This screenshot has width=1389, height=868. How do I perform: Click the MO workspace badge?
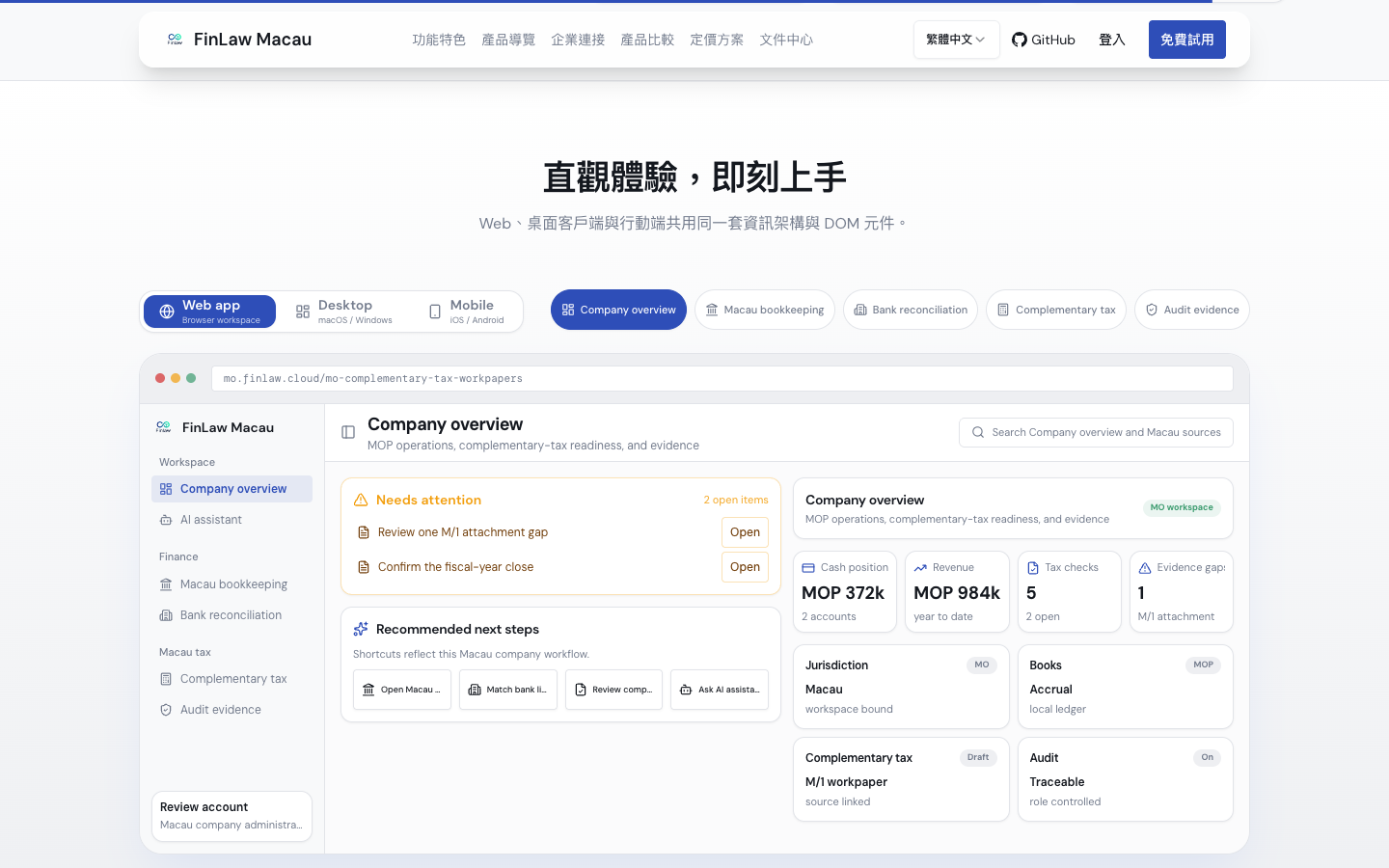coord(1182,507)
